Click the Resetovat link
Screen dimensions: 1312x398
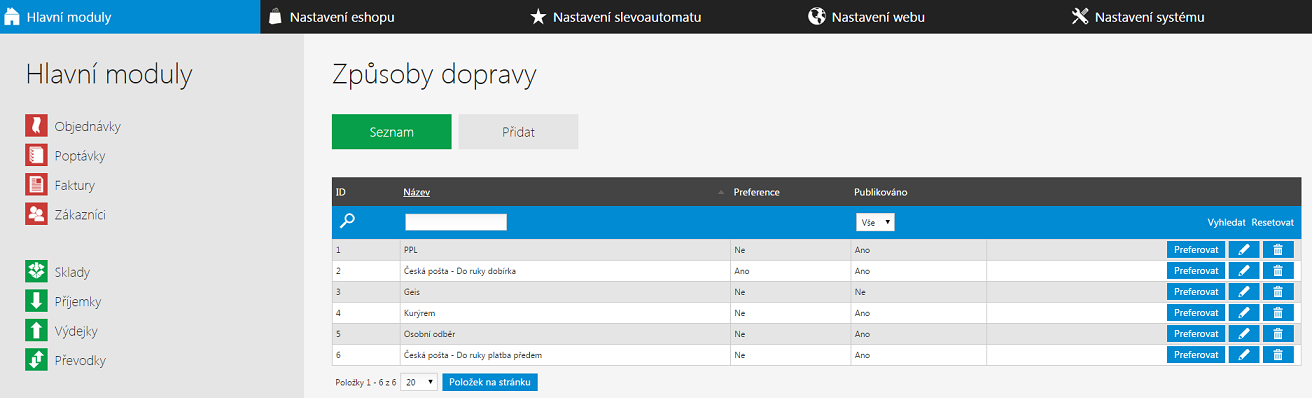pos(1272,222)
